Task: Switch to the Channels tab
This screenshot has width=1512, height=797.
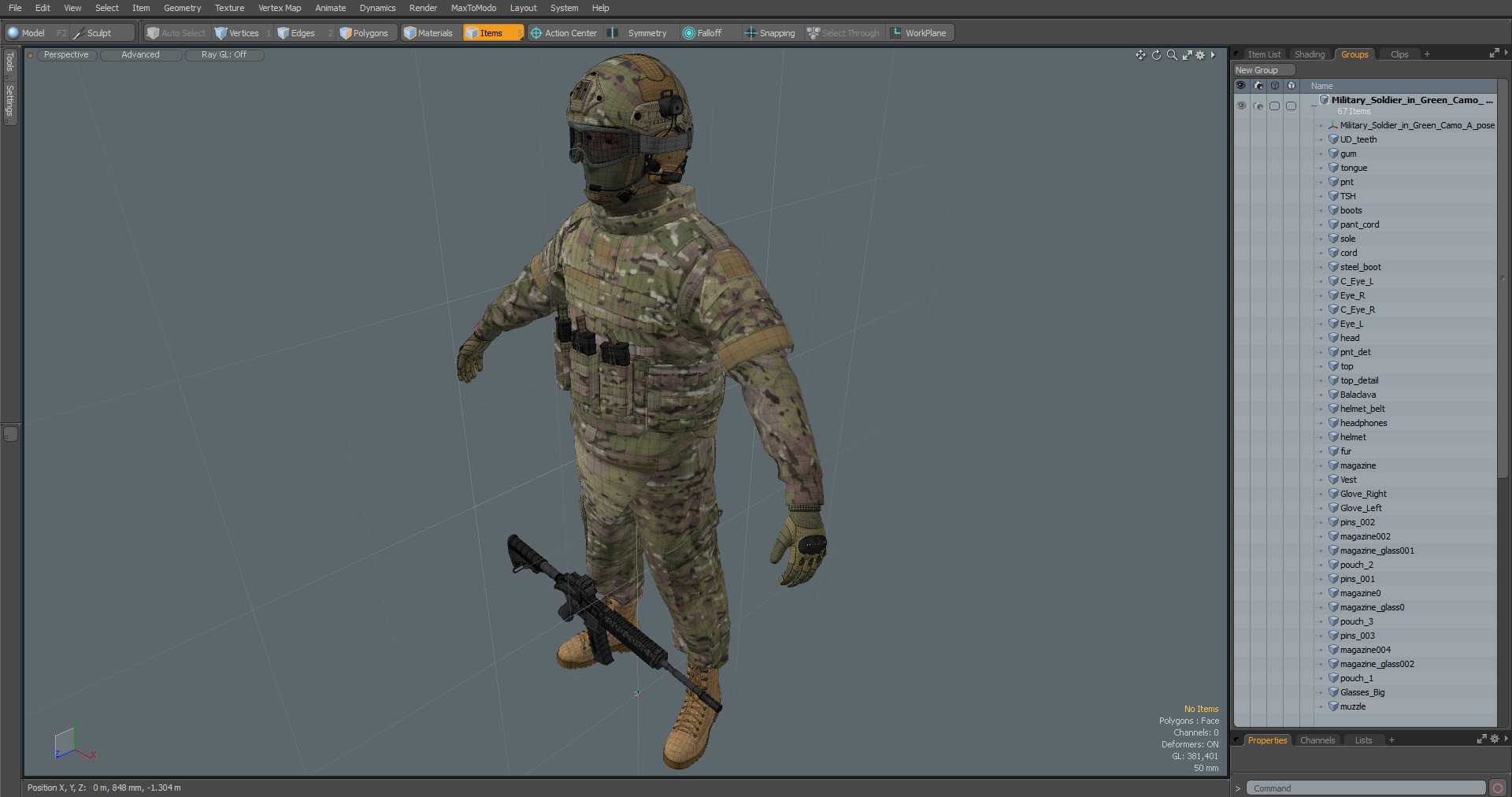Action: [1317, 740]
